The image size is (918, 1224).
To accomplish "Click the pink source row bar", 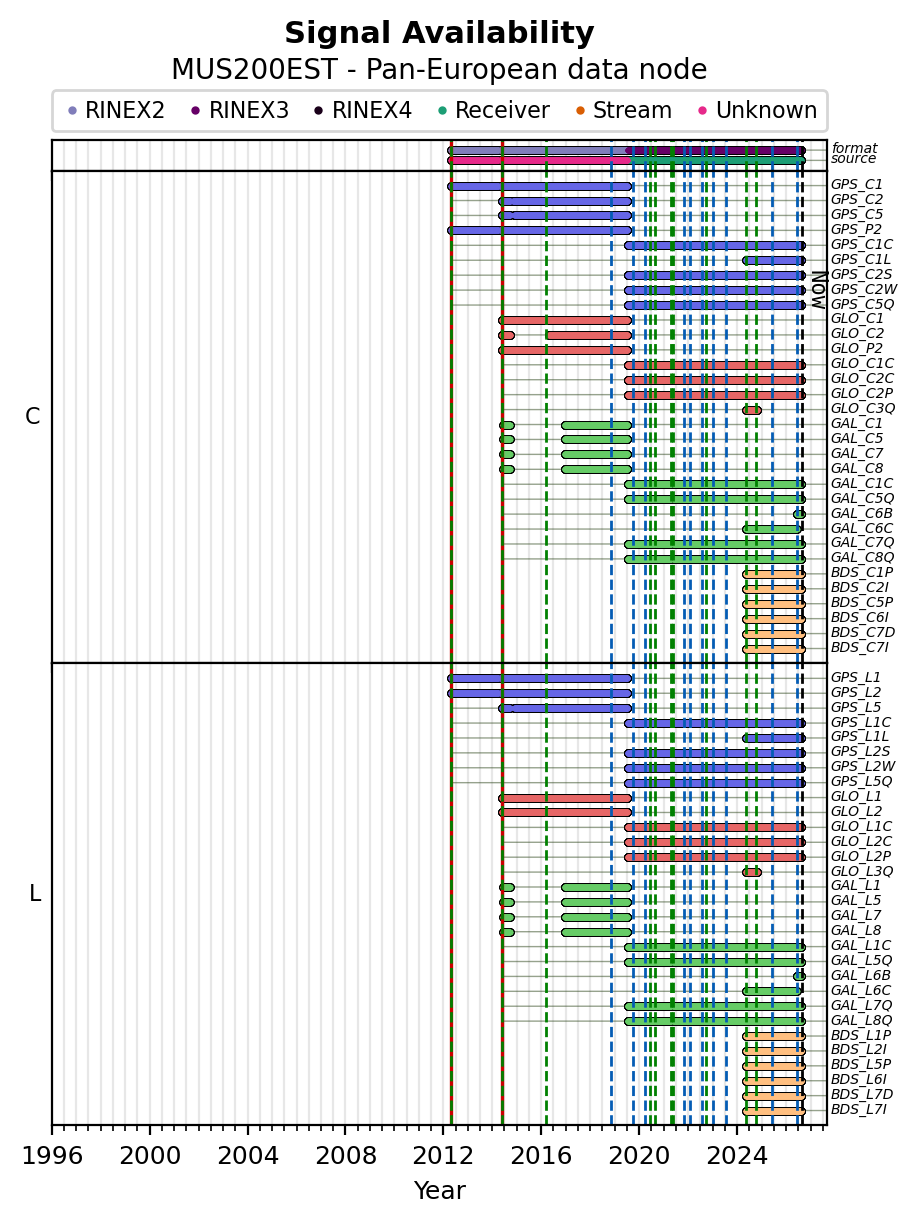I will (x=538, y=160).
